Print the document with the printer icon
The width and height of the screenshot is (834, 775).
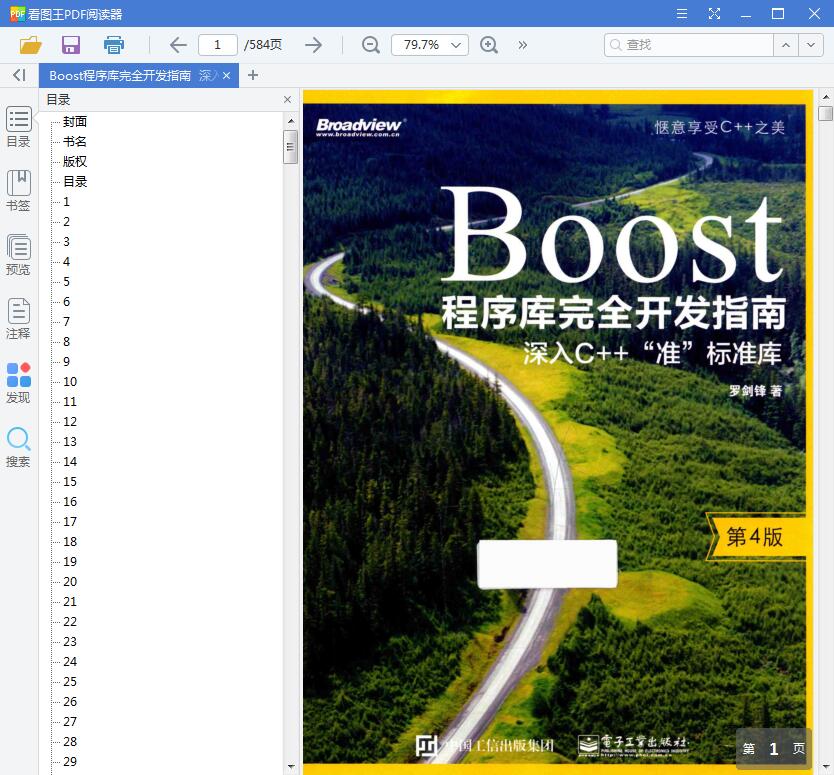click(x=114, y=45)
